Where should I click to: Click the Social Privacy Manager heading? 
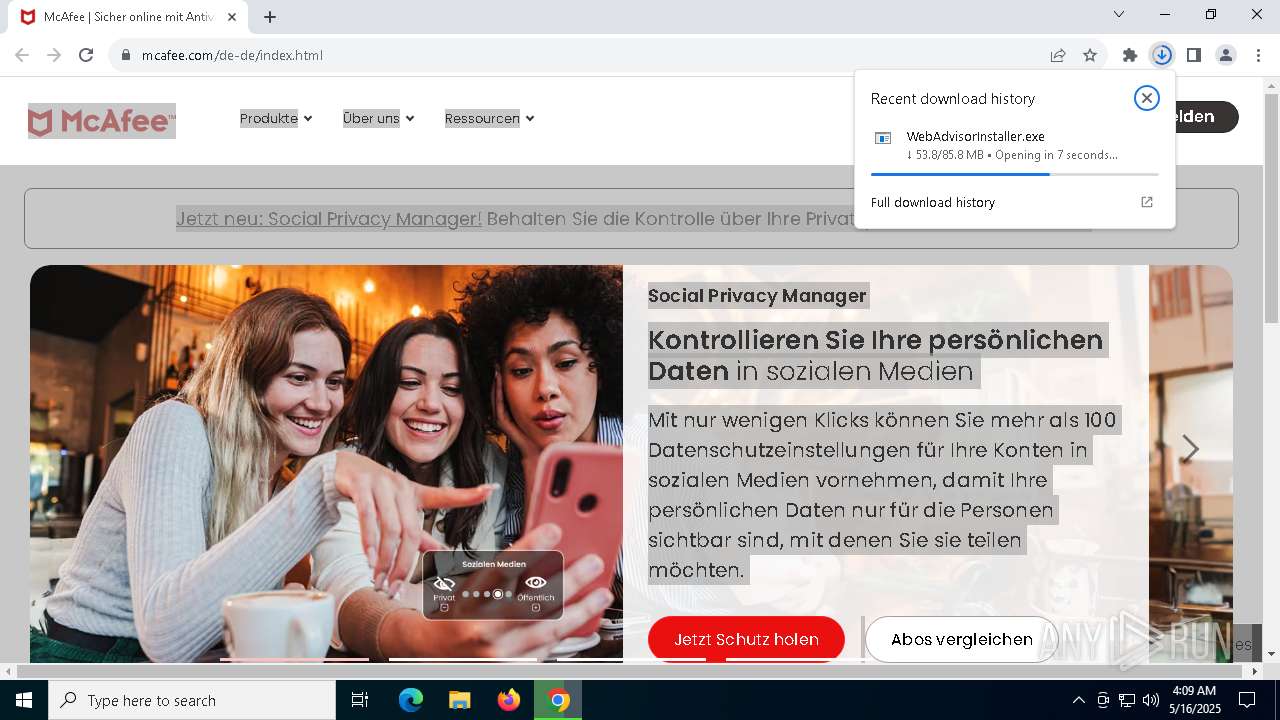tap(757, 295)
